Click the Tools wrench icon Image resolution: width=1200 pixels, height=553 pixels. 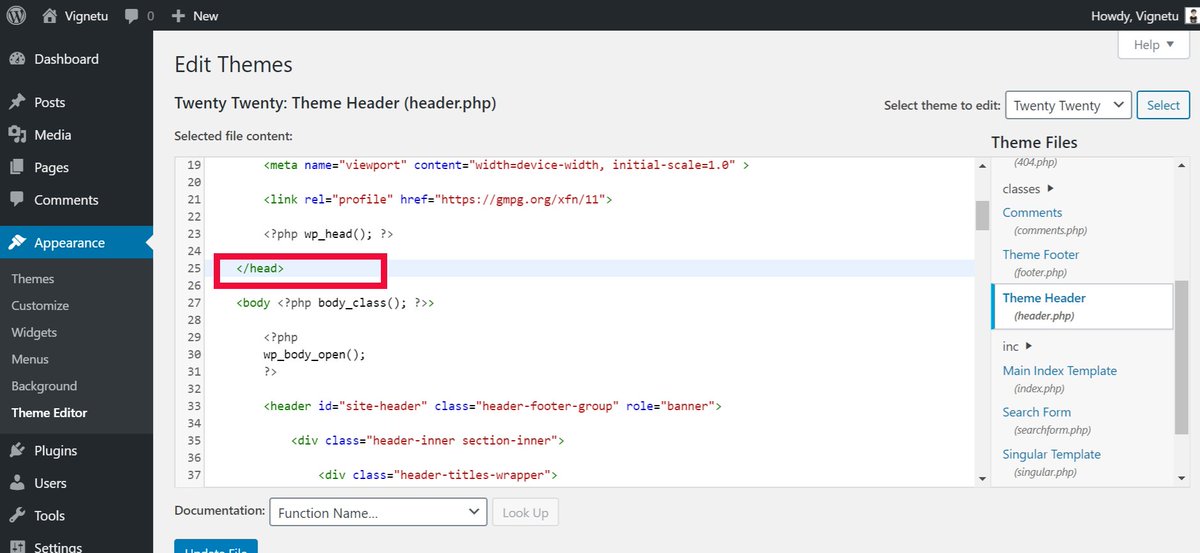tap(17, 516)
